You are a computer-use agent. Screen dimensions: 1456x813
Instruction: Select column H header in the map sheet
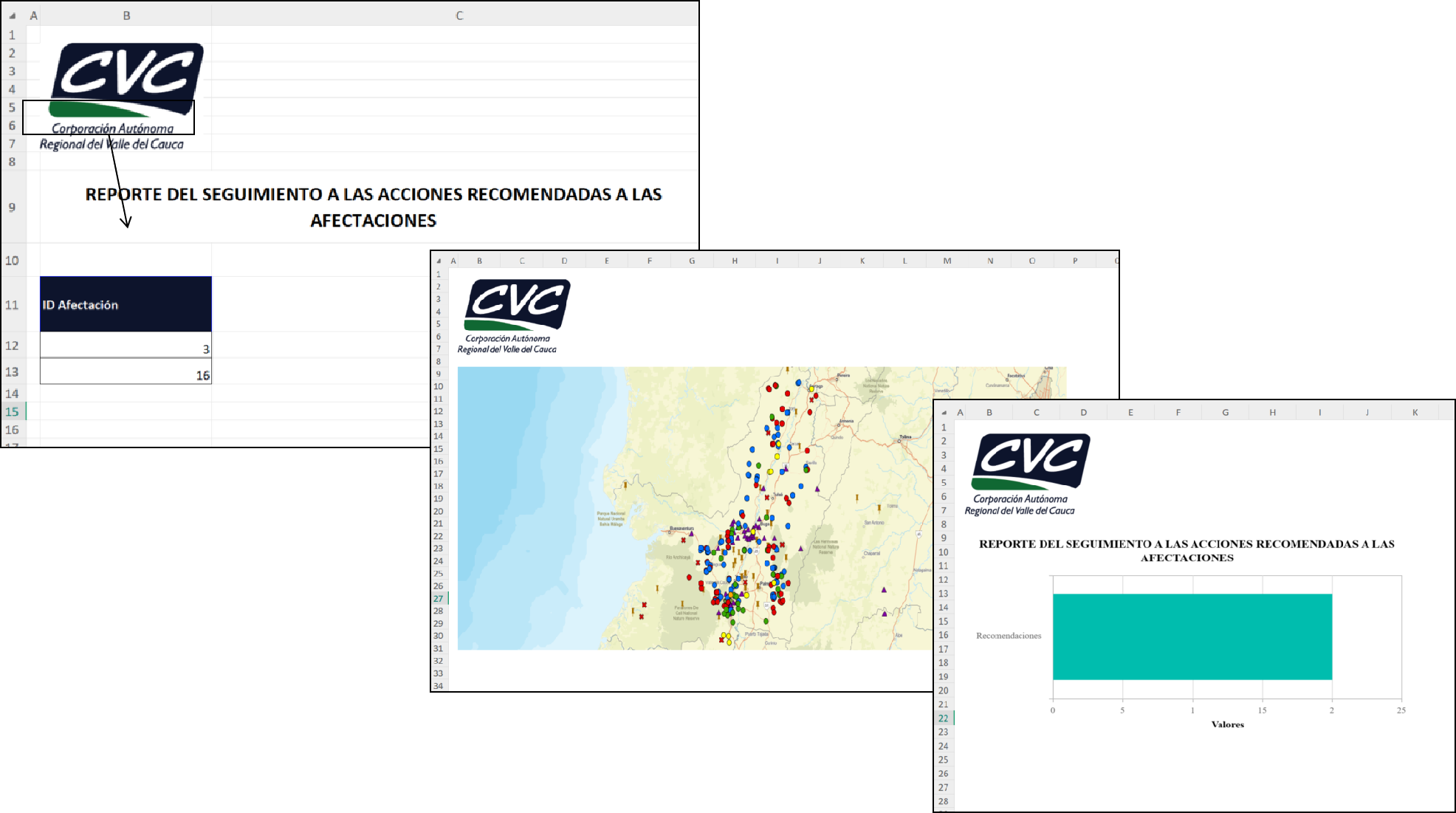coord(735,261)
